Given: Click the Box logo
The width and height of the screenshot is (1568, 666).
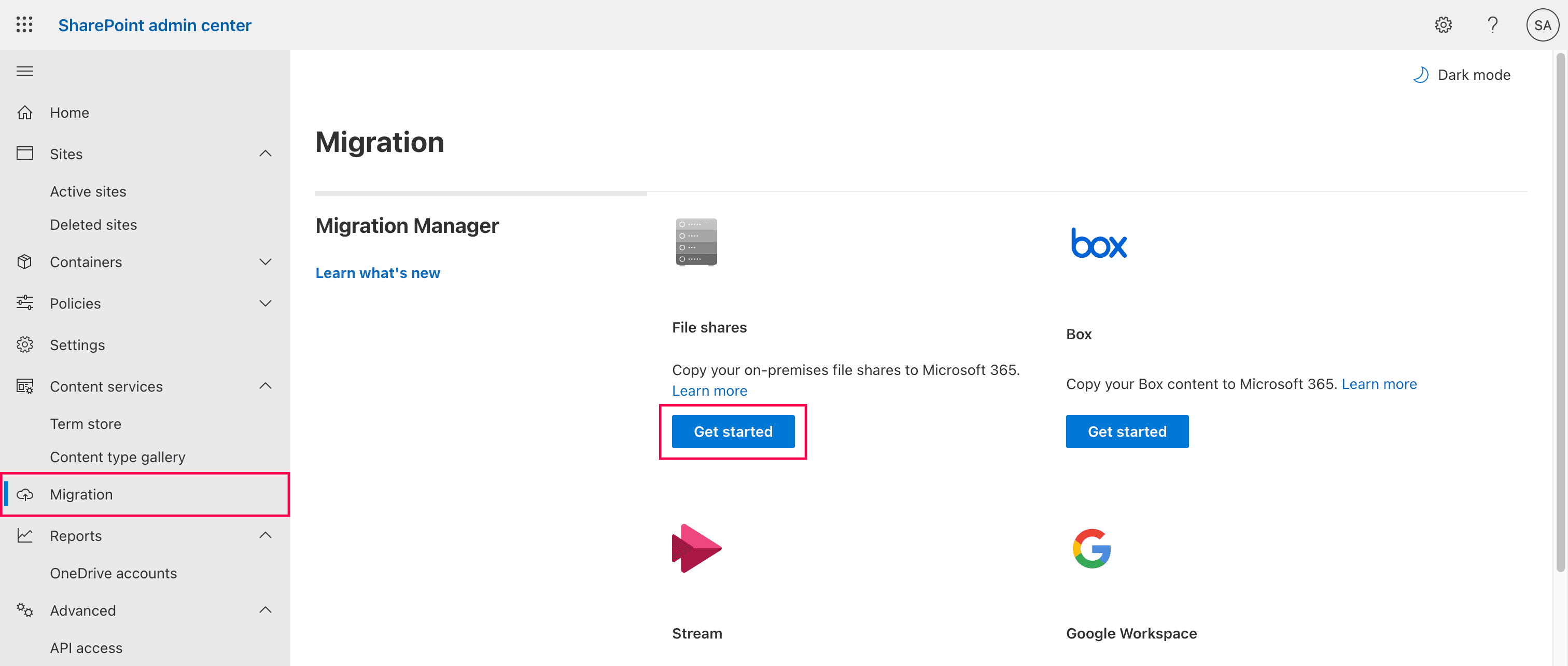Looking at the screenshot, I should [x=1099, y=243].
